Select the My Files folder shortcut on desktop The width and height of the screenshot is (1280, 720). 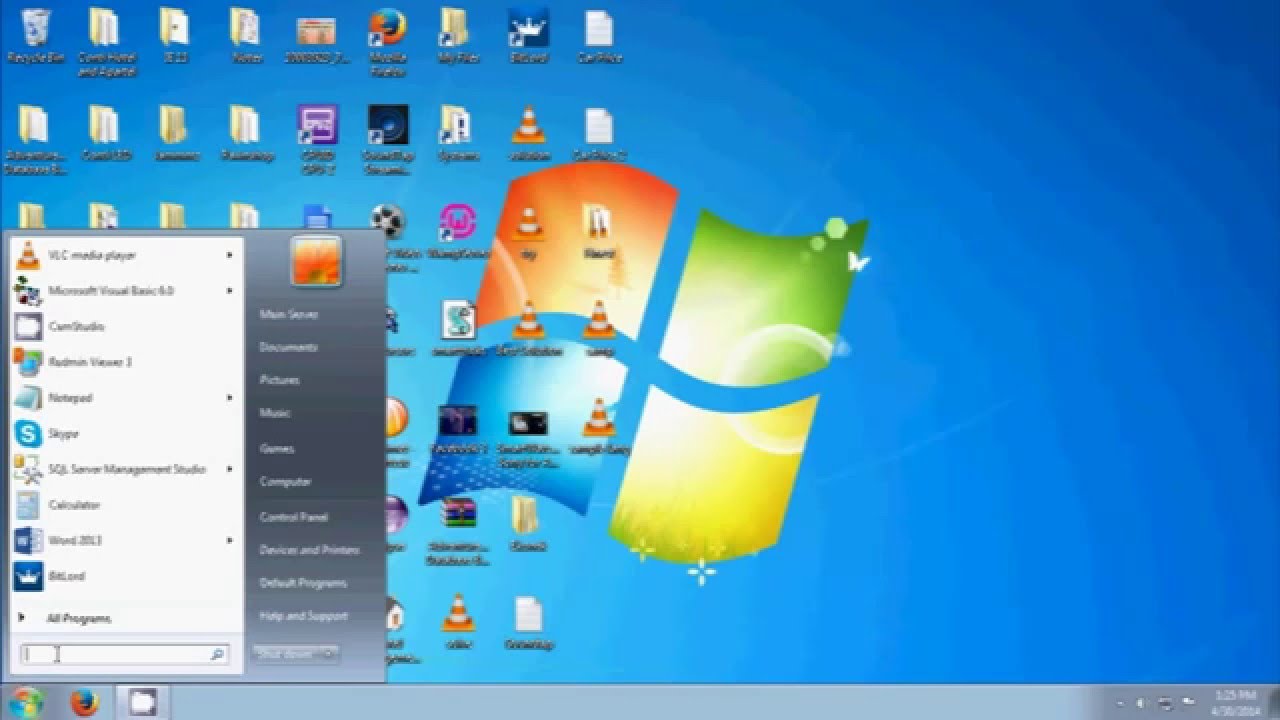(x=457, y=36)
